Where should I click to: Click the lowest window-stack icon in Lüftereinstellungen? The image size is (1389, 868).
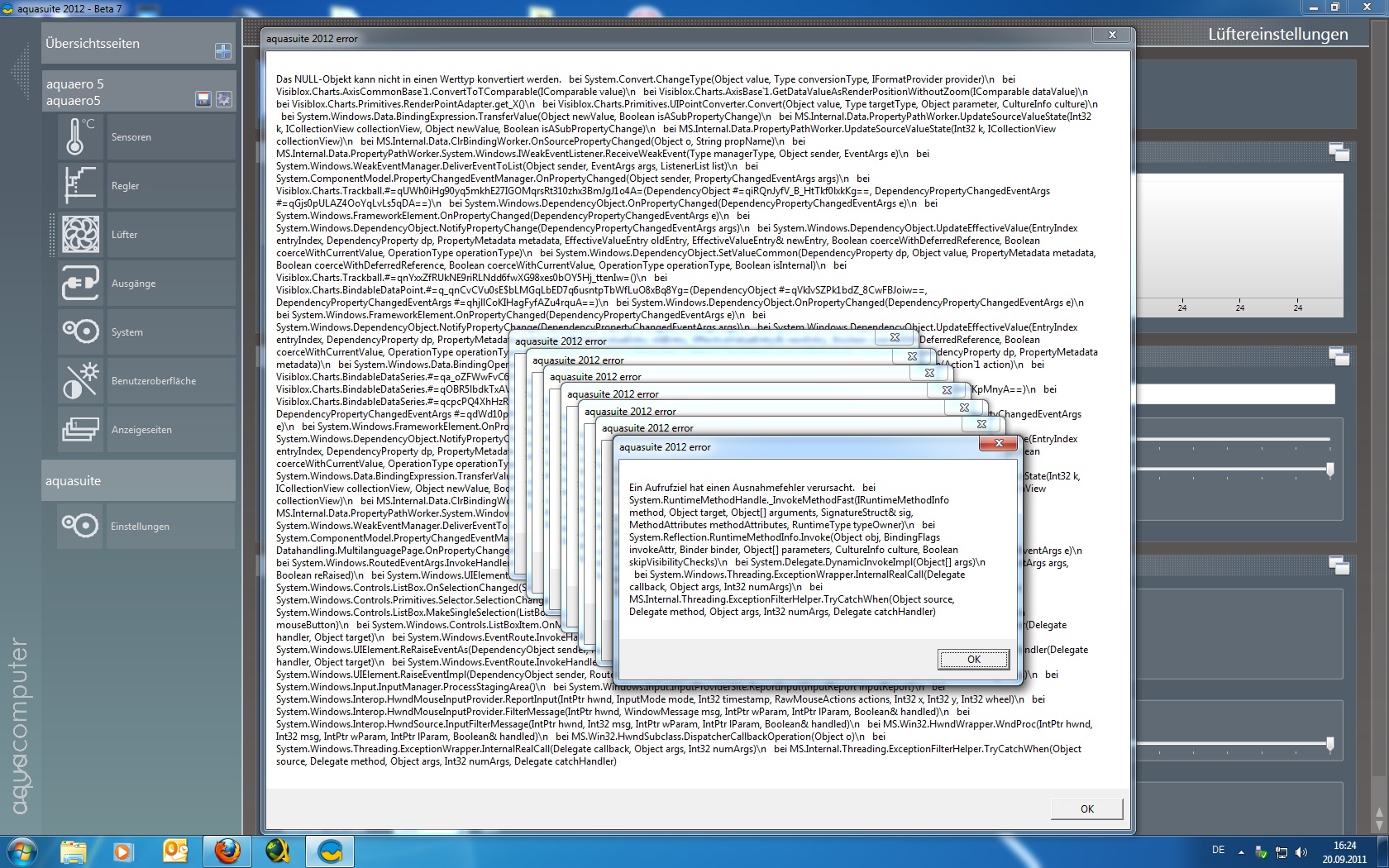coord(1339,565)
